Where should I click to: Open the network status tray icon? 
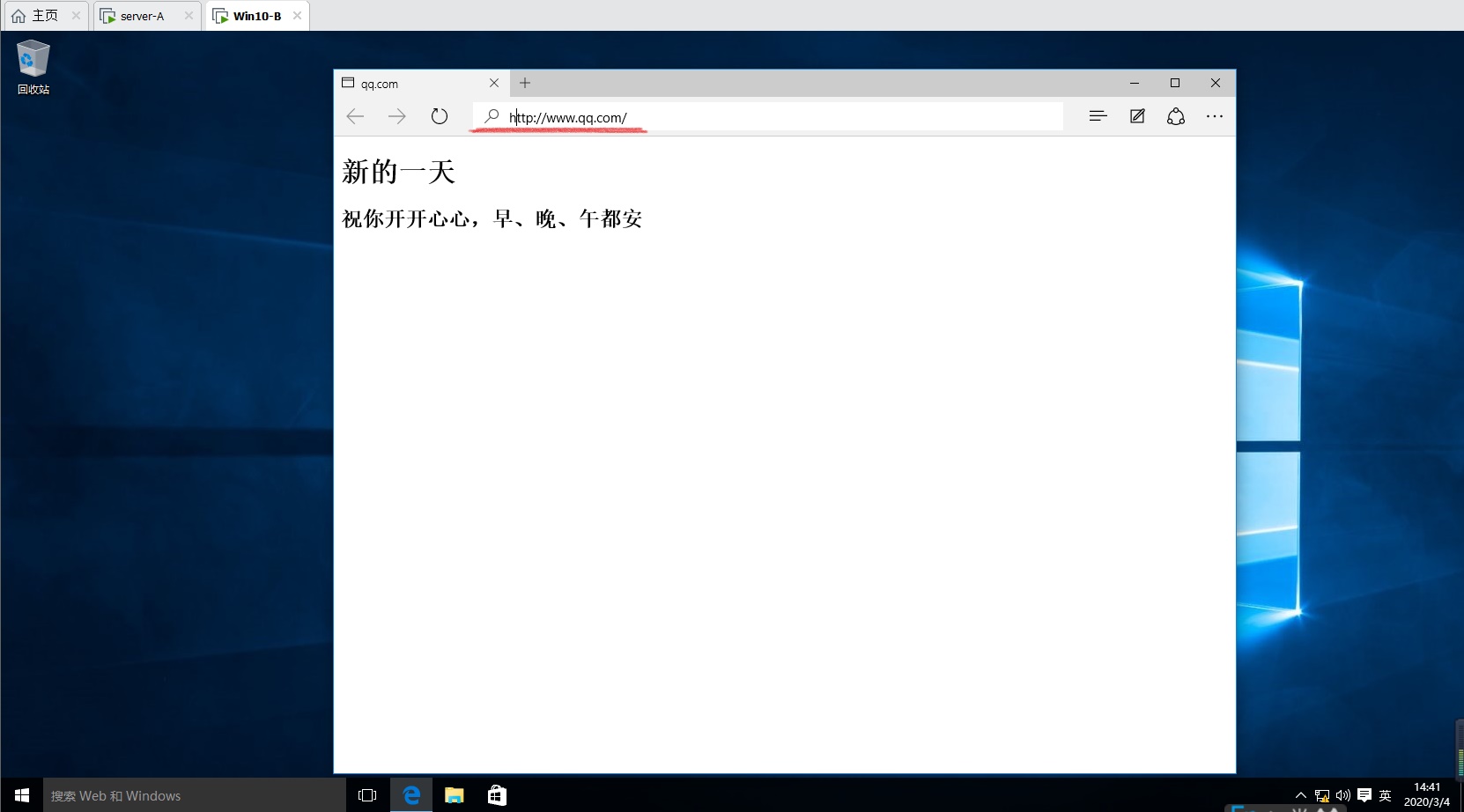coord(1322,795)
